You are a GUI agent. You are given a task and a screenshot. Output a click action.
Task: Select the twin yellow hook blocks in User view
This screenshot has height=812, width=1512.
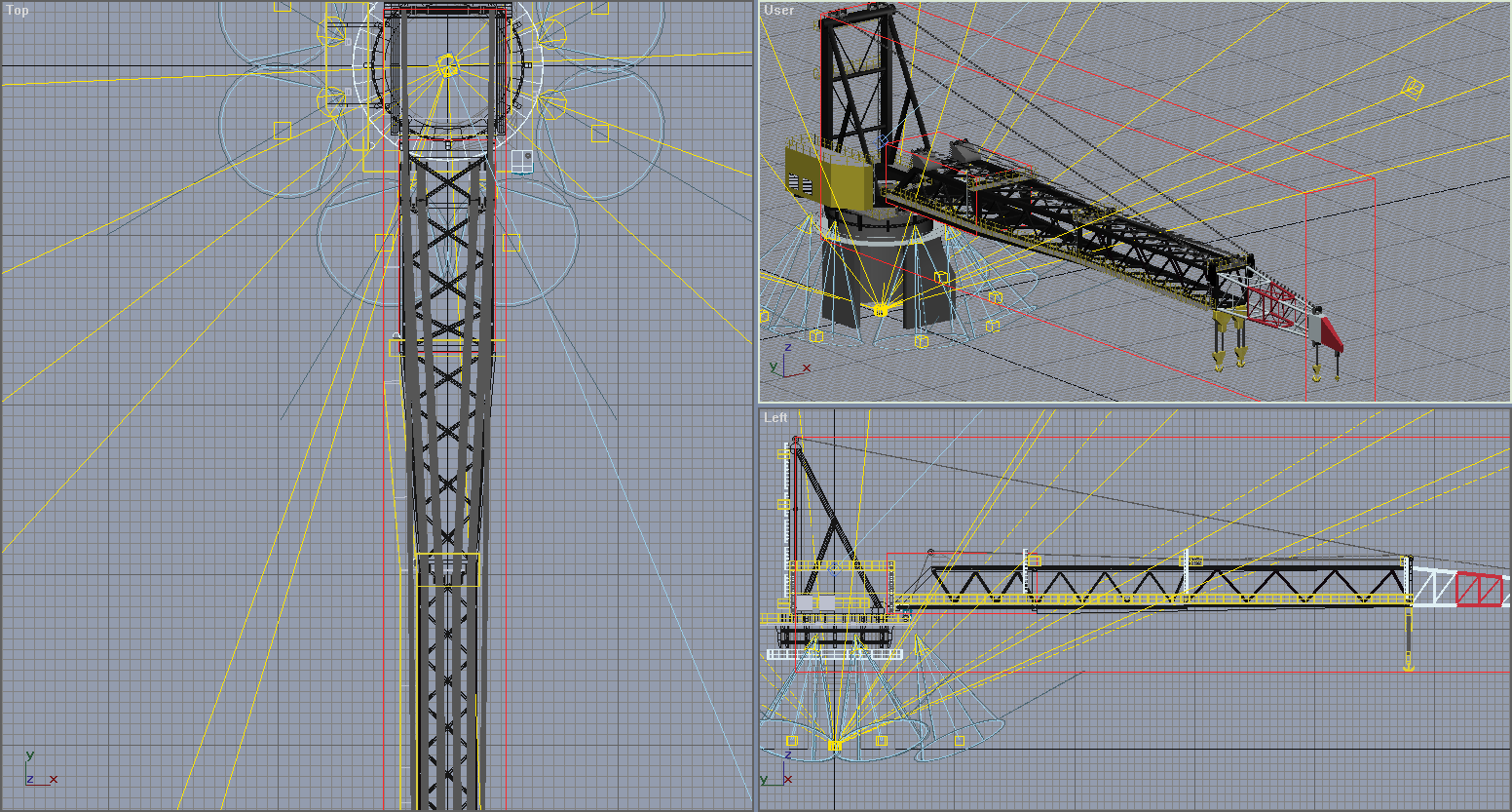tap(1229, 340)
